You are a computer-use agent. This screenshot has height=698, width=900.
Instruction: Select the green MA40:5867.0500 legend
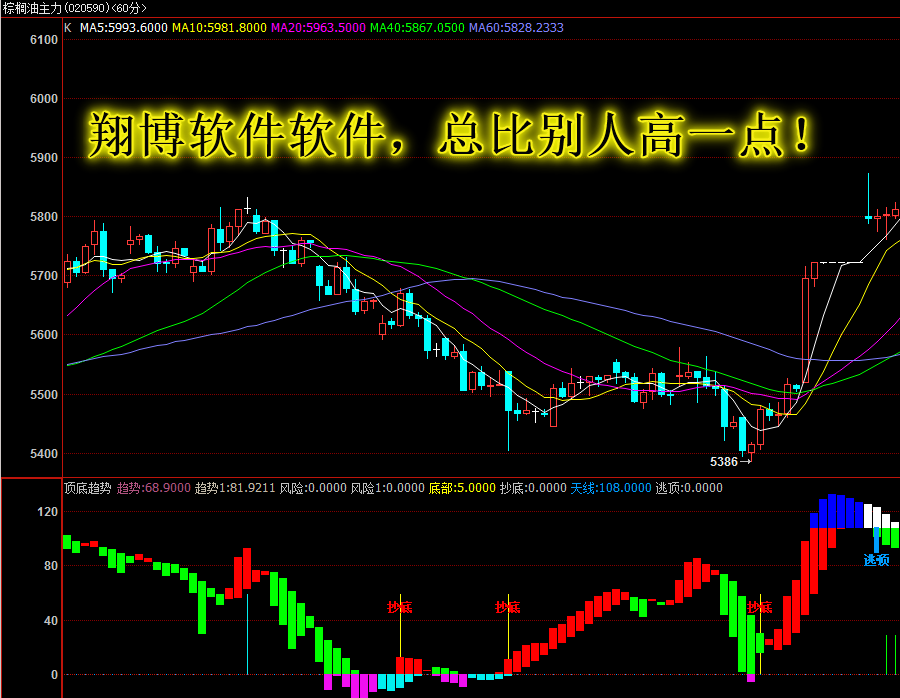417,28
